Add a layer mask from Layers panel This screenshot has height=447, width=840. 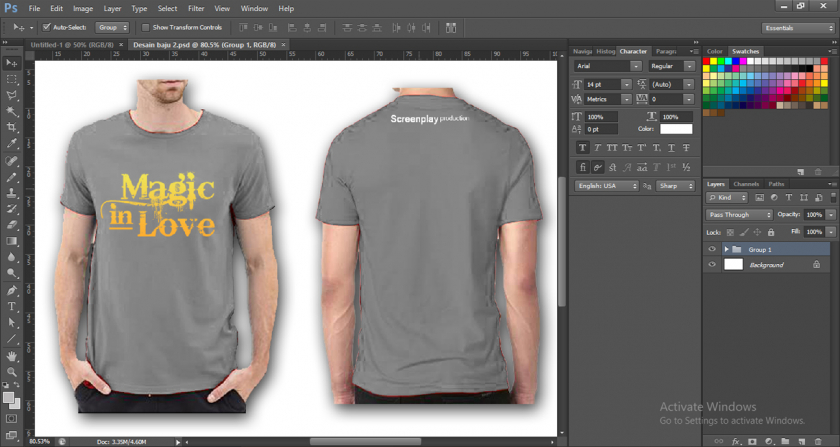[x=752, y=441]
